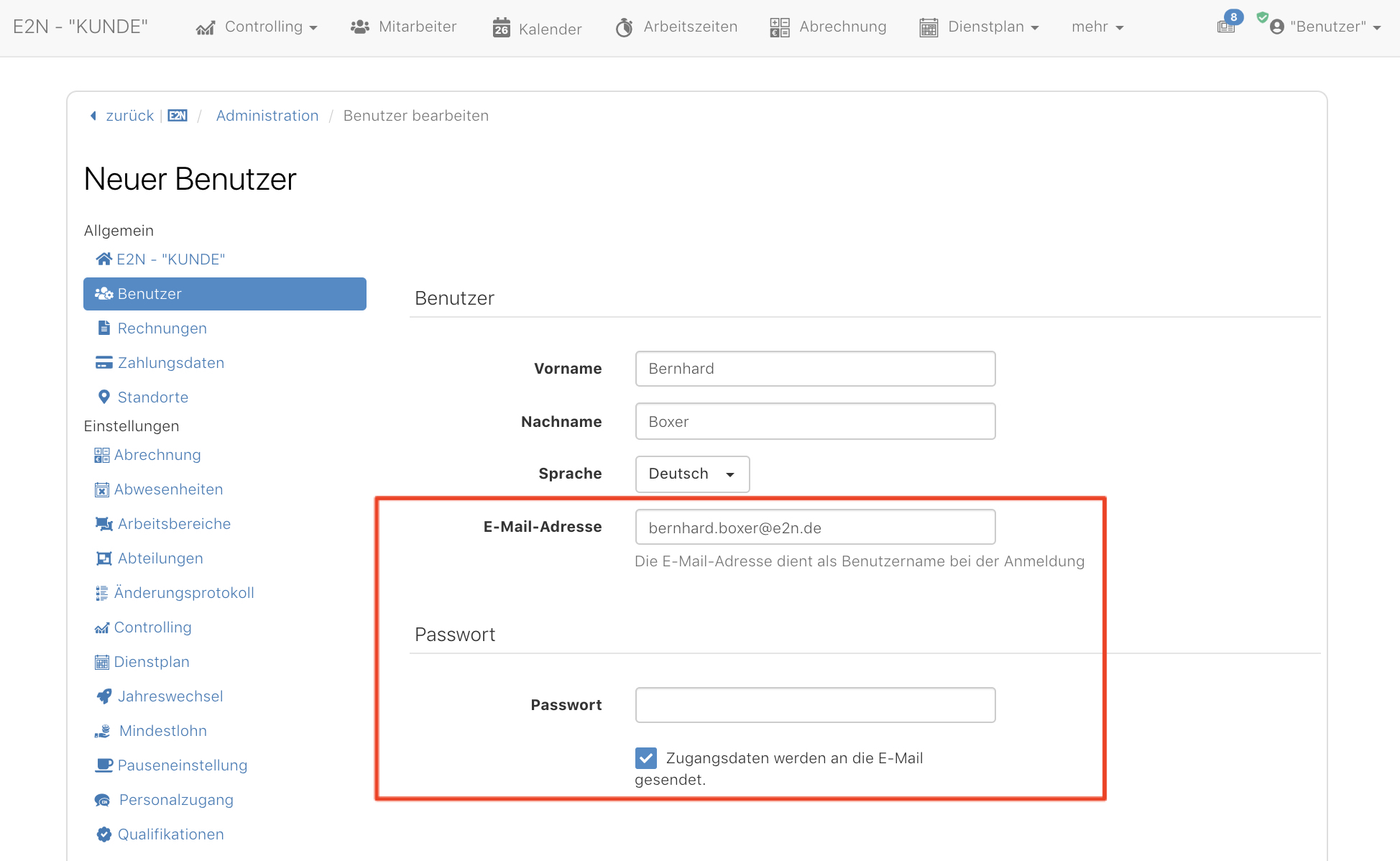This screenshot has width=1400, height=861.
Task: Click the Abrechnung calculator icon in navbar
Action: pos(780,27)
